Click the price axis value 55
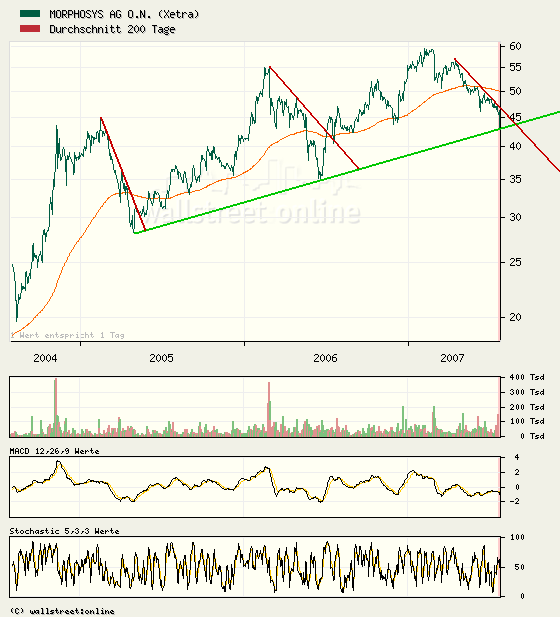Image resolution: width=560 pixels, height=617 pixels. click(x=515, y=67)
